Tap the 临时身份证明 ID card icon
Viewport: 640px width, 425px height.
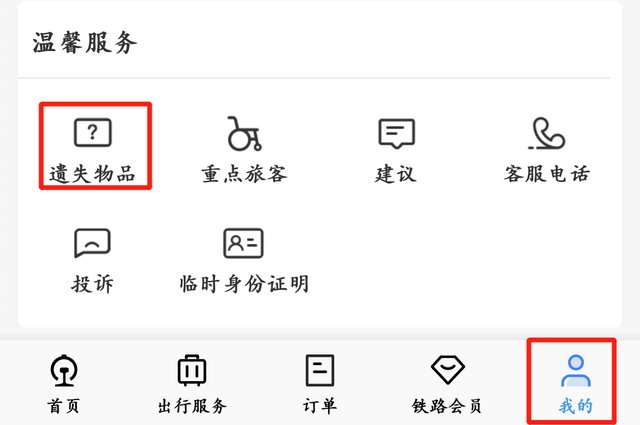[243, 243]
